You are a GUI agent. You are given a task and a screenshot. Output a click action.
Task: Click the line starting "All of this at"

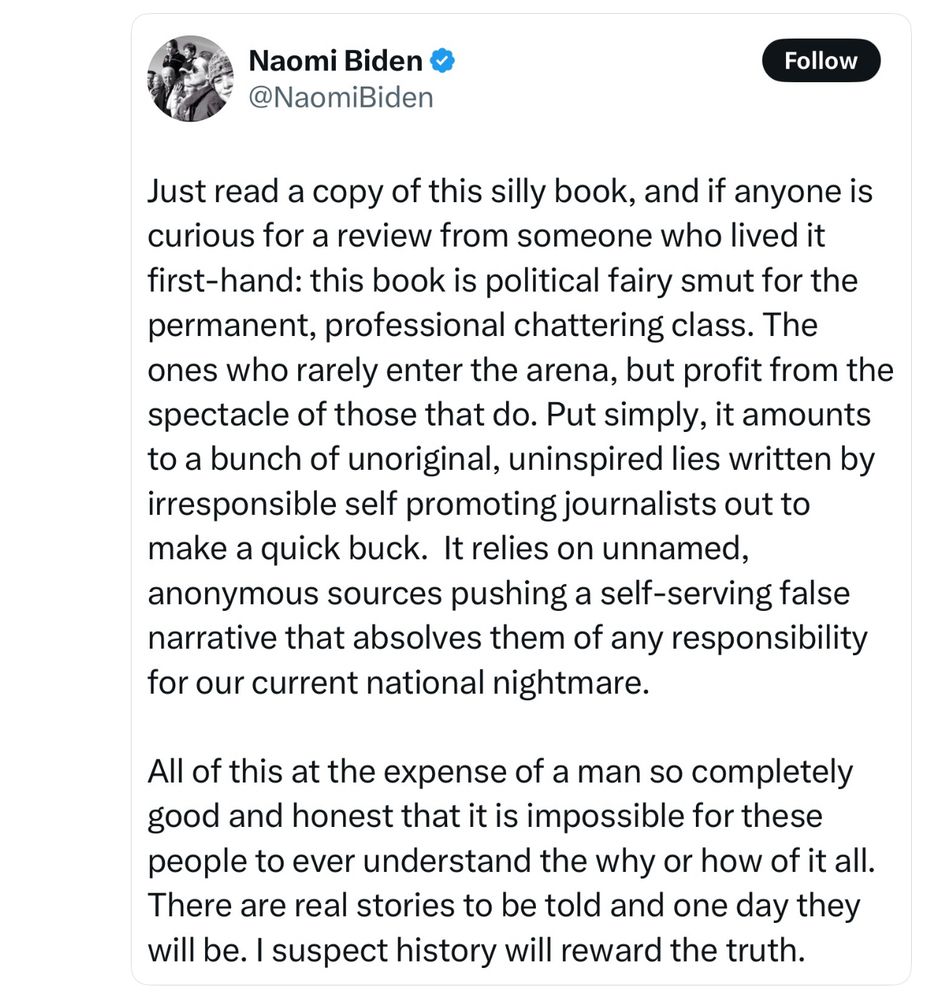(500, 772)
